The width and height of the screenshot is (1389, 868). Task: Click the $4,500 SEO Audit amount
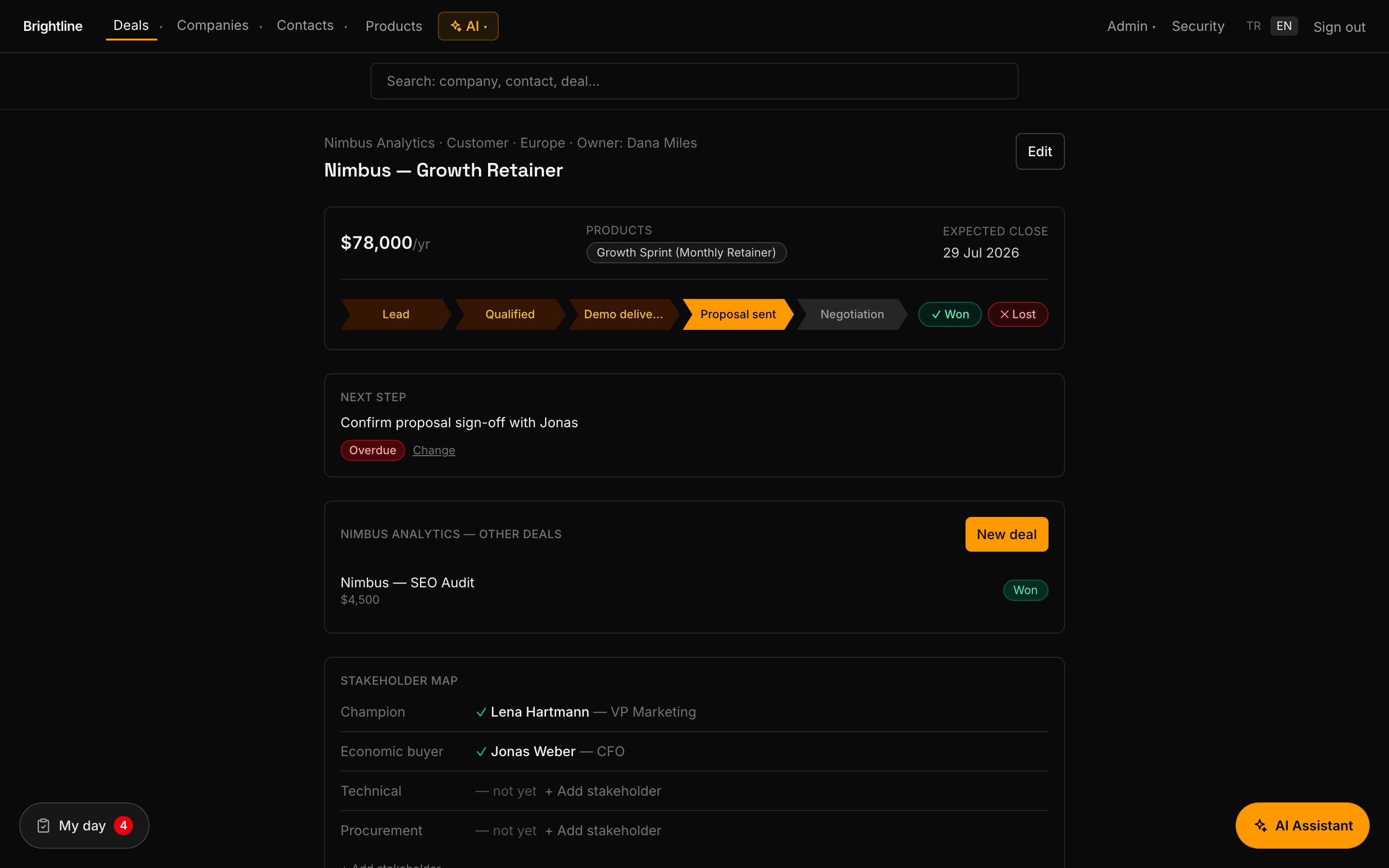click(x=360, y=599)
